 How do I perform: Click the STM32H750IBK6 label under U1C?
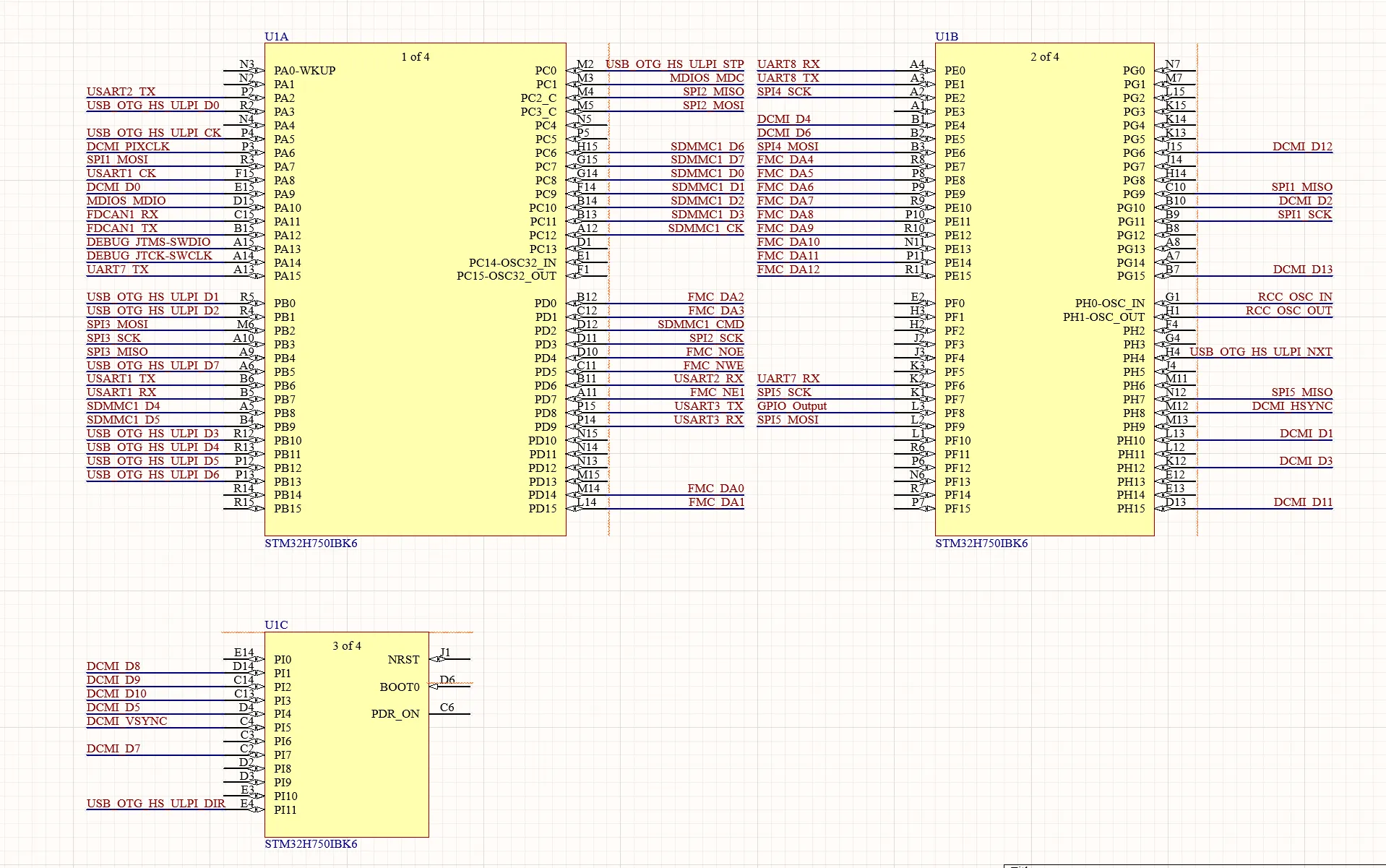311,843
